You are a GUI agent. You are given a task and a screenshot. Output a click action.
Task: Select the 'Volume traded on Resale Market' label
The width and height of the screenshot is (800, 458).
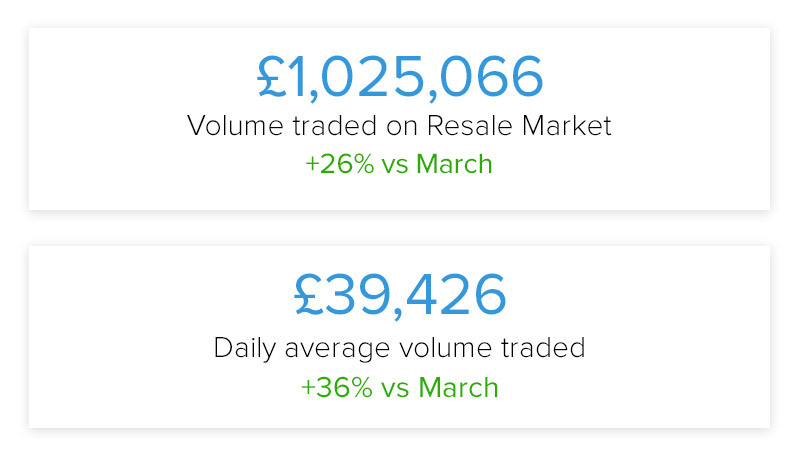click(399, 125)
